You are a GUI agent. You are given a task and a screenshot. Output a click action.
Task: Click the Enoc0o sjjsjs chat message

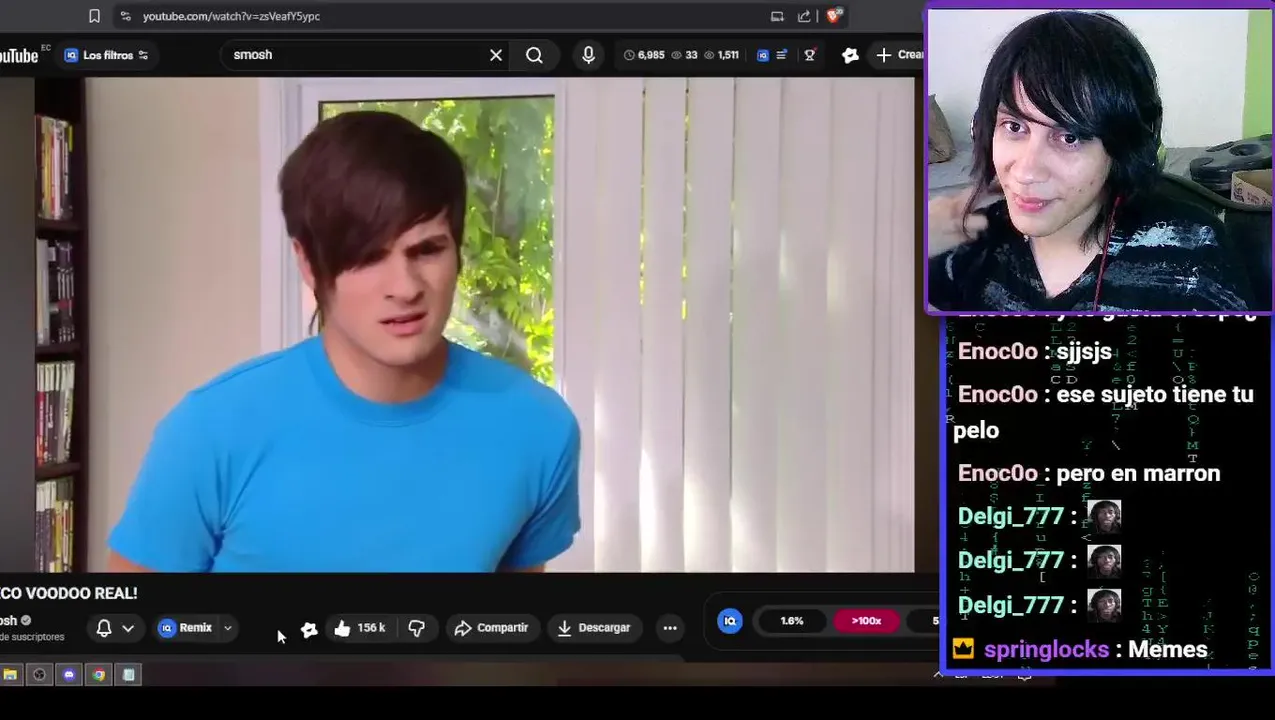pos(1035,351)
